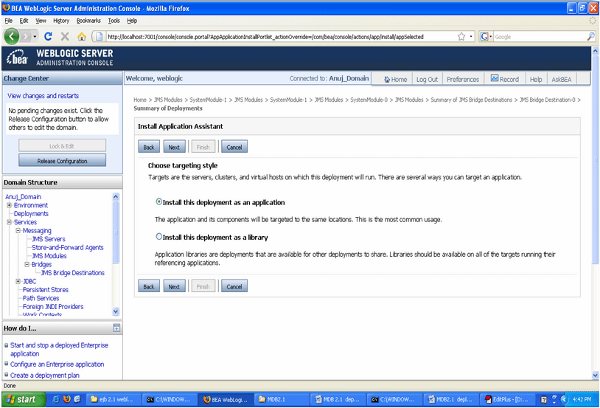Click the Google search input field

tap(540, 37)
